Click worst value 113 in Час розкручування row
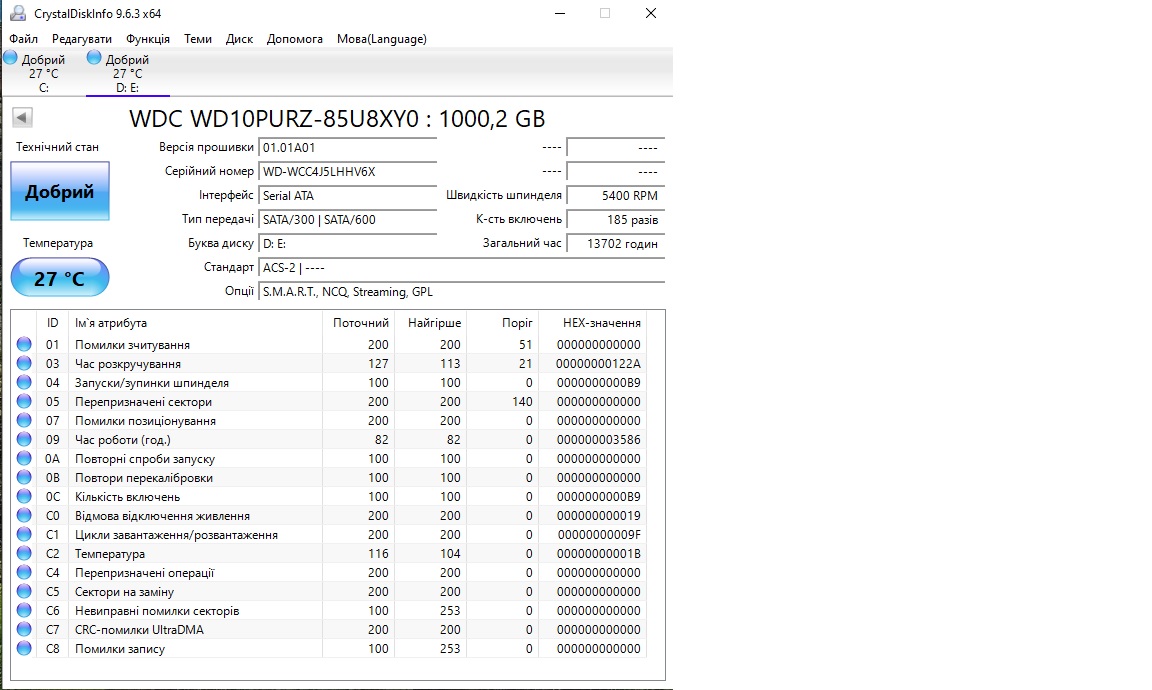 450,363
